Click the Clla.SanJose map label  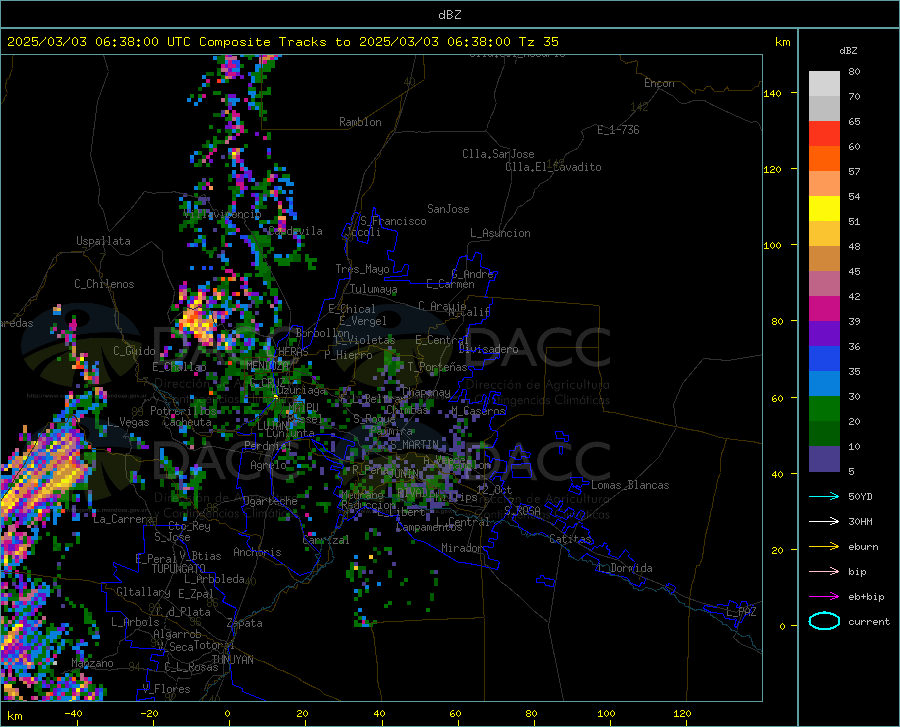coord(498,154)
